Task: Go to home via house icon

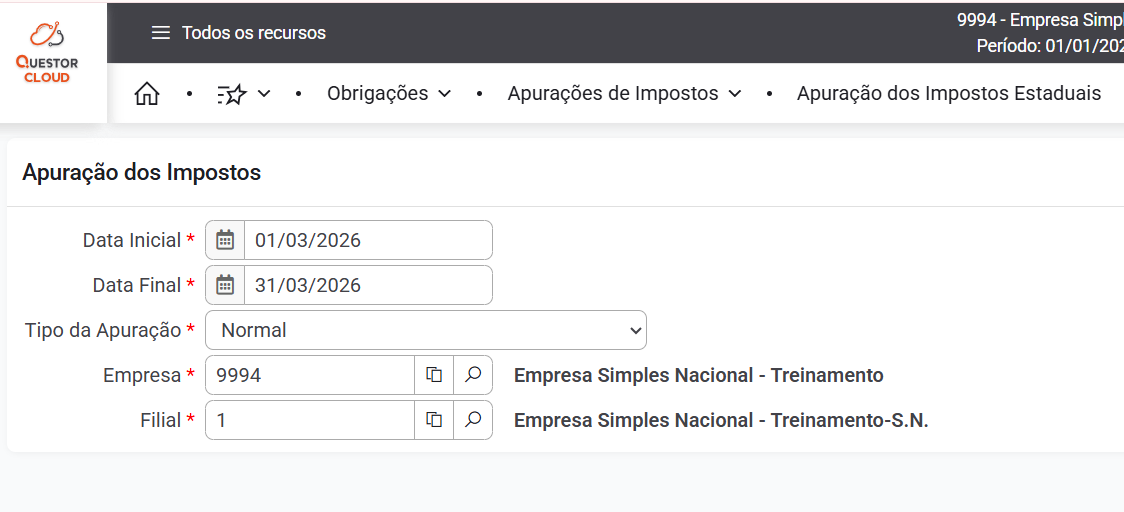Action: (147, 94)
